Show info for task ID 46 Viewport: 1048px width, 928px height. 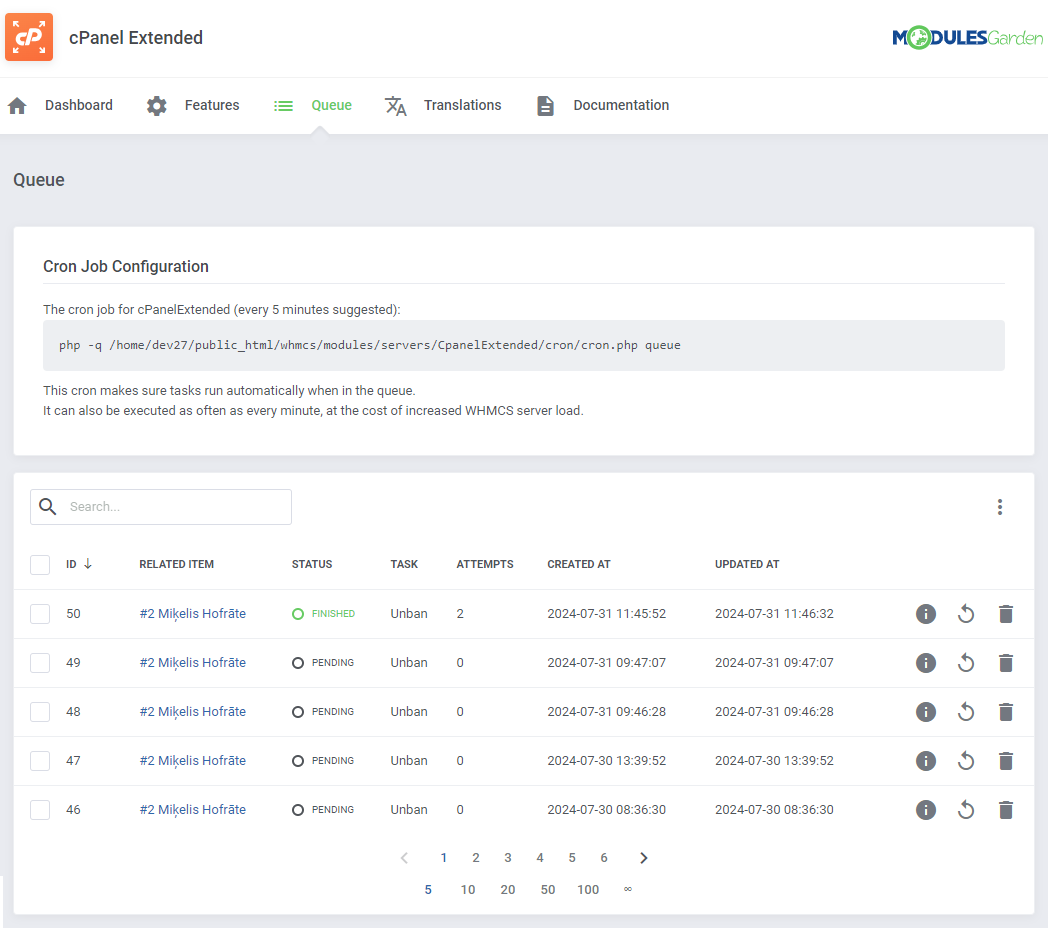click(926, 810)
